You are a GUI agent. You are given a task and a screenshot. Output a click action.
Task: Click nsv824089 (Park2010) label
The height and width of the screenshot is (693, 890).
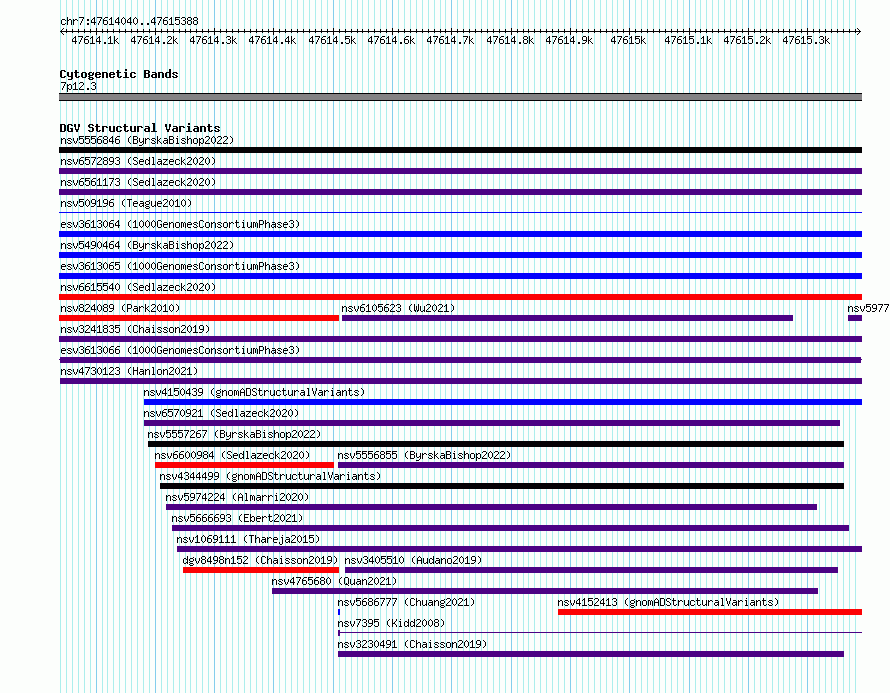pos(120,308)
